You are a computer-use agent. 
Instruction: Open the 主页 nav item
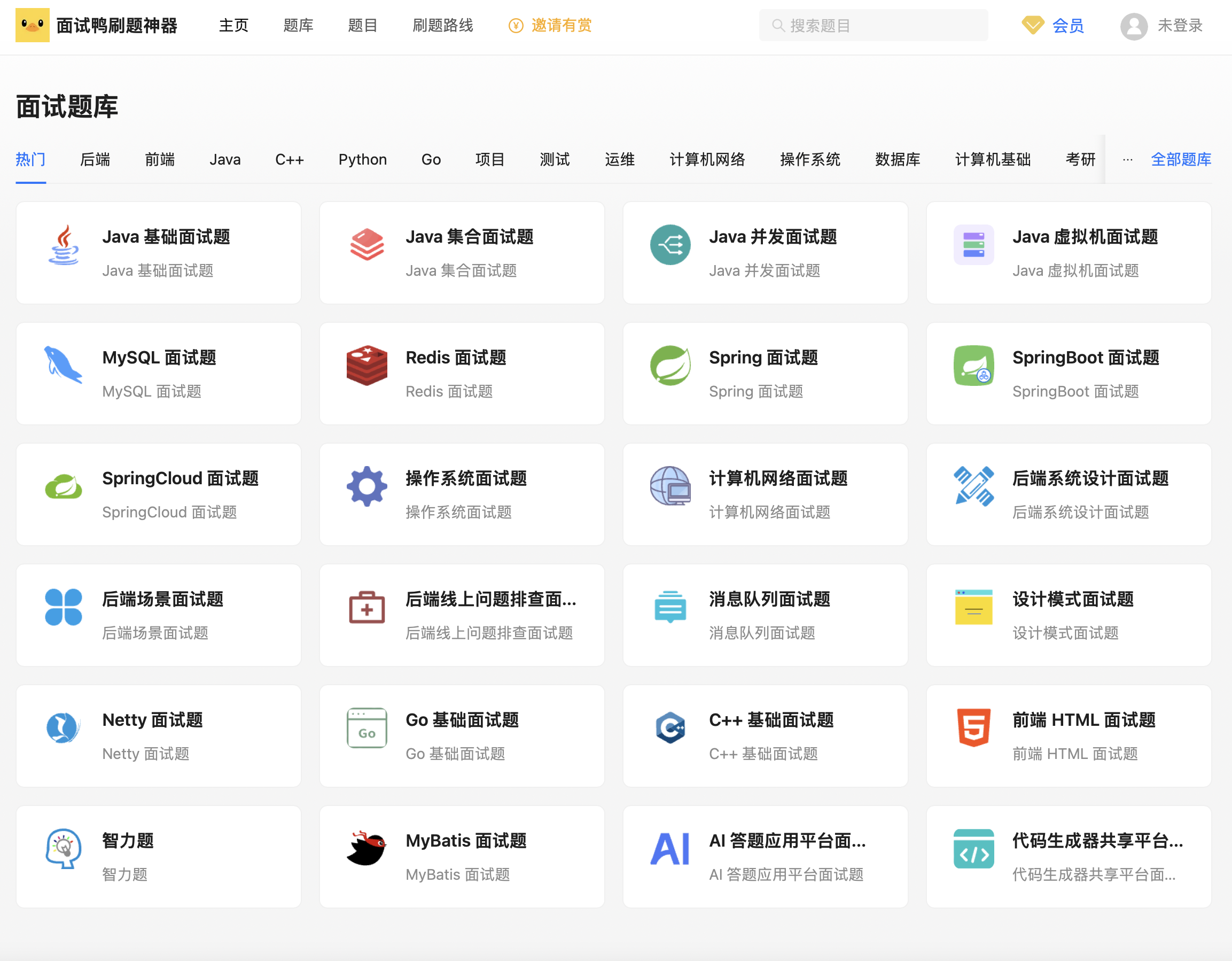coord(233,26)
